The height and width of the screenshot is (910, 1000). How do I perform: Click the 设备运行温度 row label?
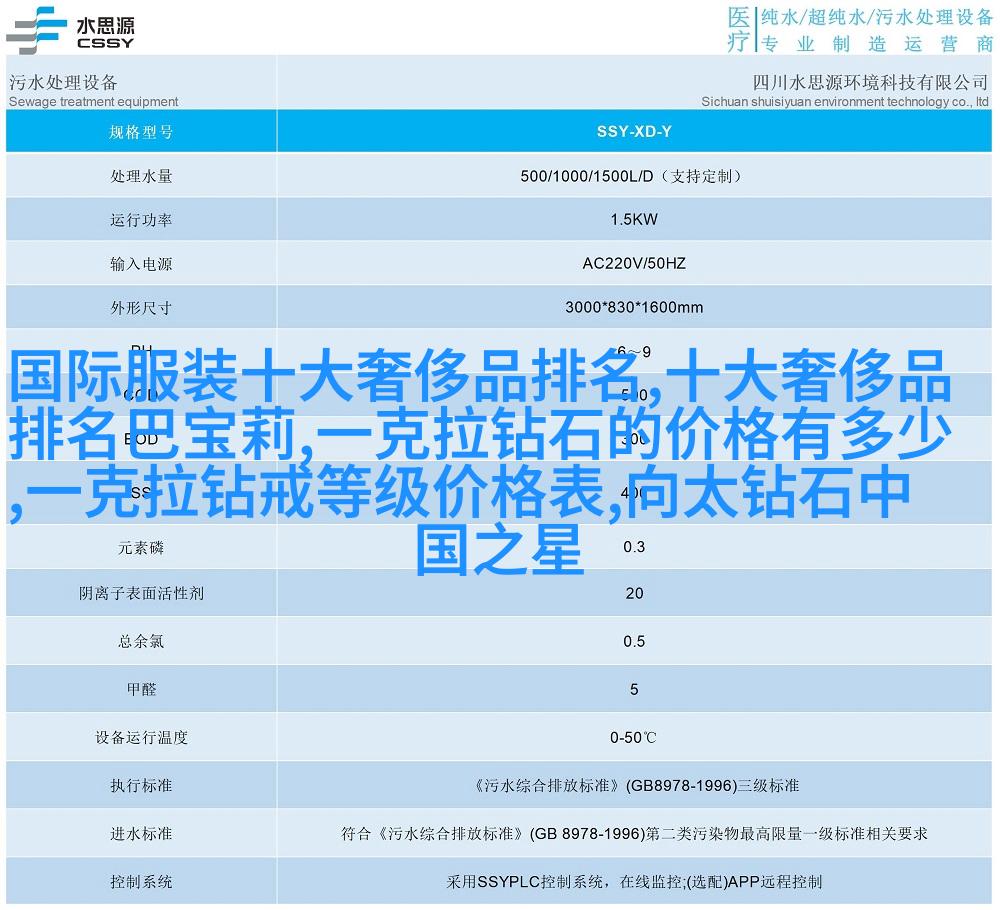point(141,738)
